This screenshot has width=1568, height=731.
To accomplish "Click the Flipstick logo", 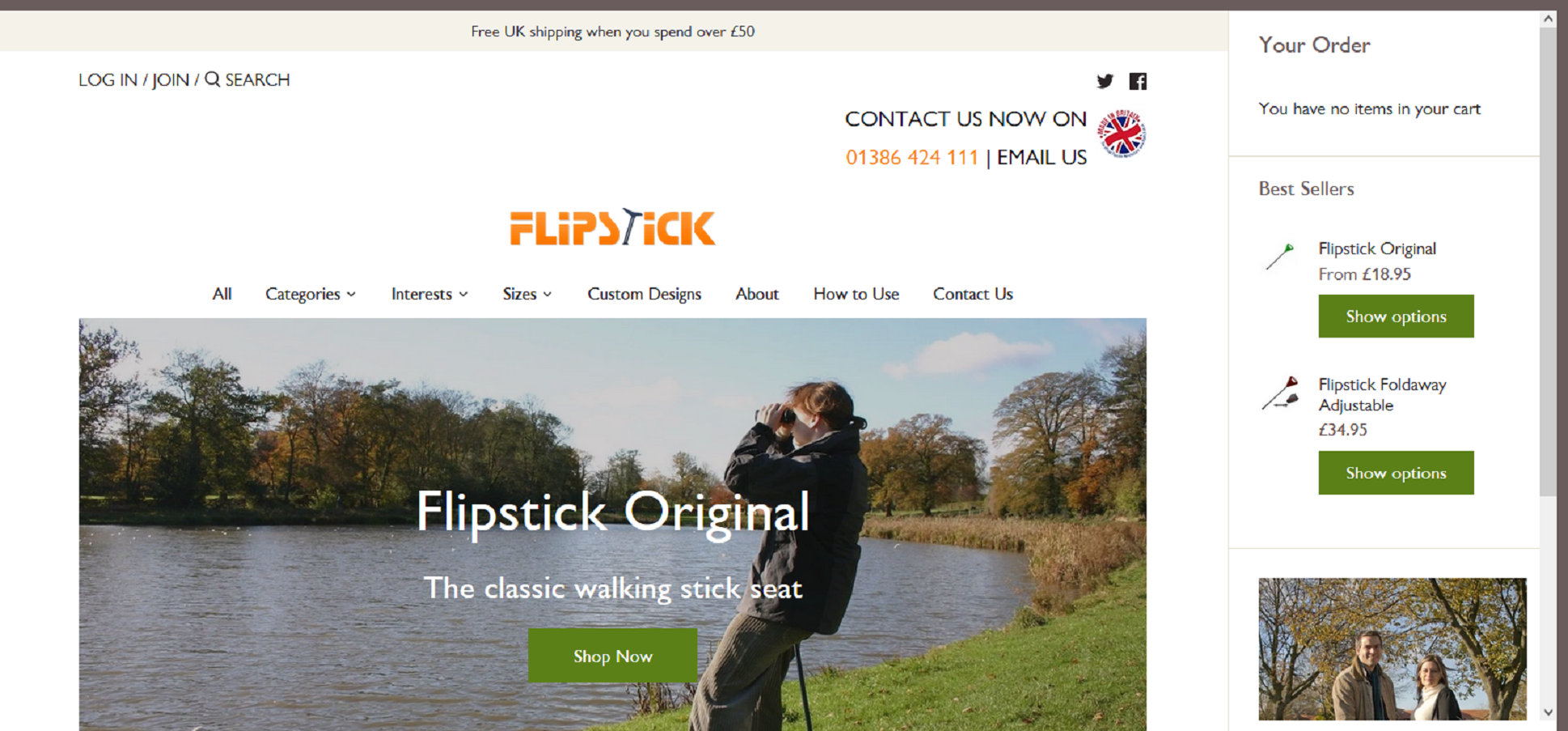I will [x=612, y=227].
